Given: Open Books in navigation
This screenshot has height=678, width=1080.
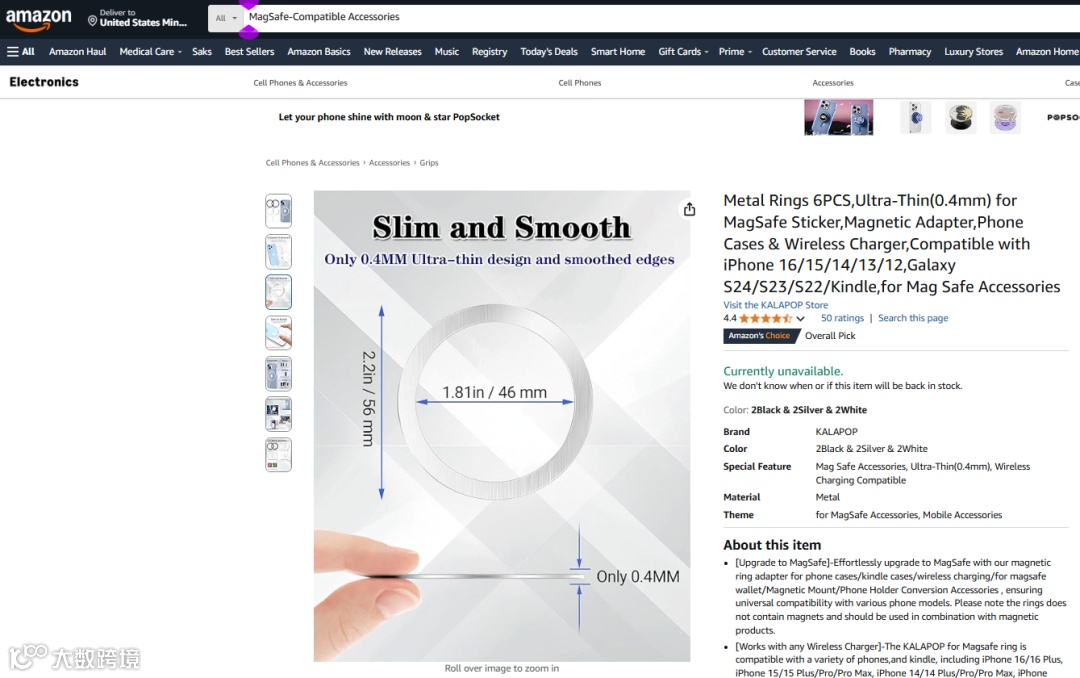Looking at the screenshot, I should point(862,52).
